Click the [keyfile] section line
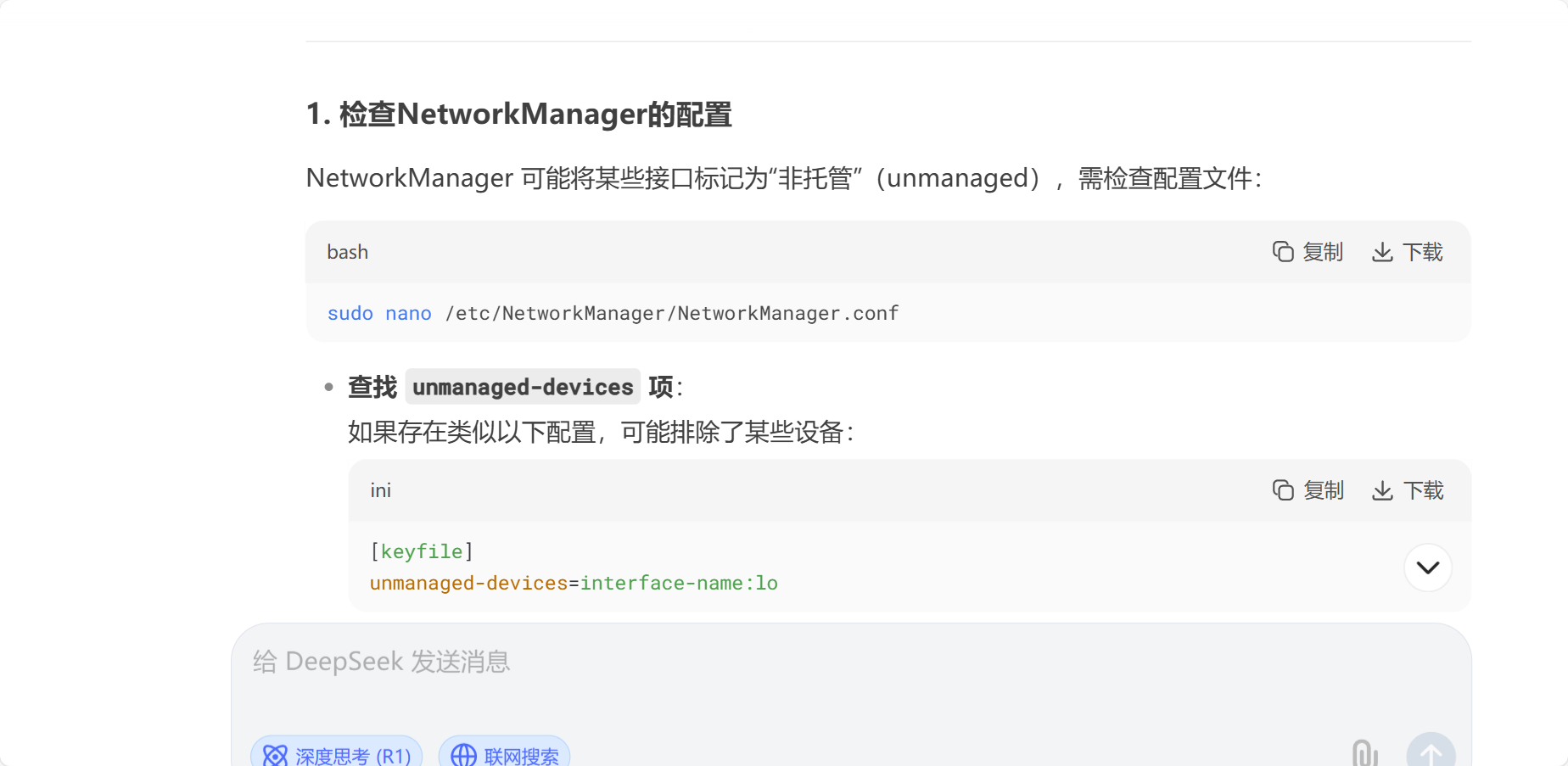The image size is (1568, 766). [422, 551]
